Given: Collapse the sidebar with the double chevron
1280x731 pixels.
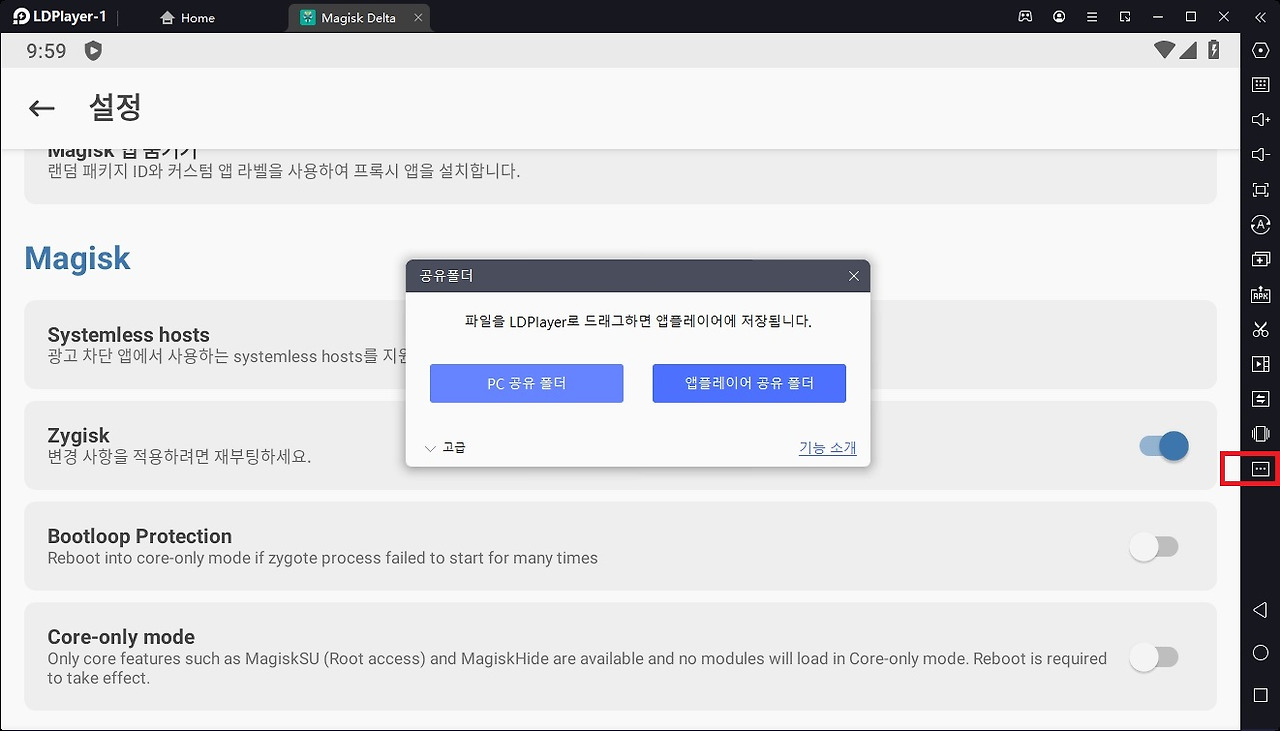Looking at the screenshot, I should click(1260, 16).
